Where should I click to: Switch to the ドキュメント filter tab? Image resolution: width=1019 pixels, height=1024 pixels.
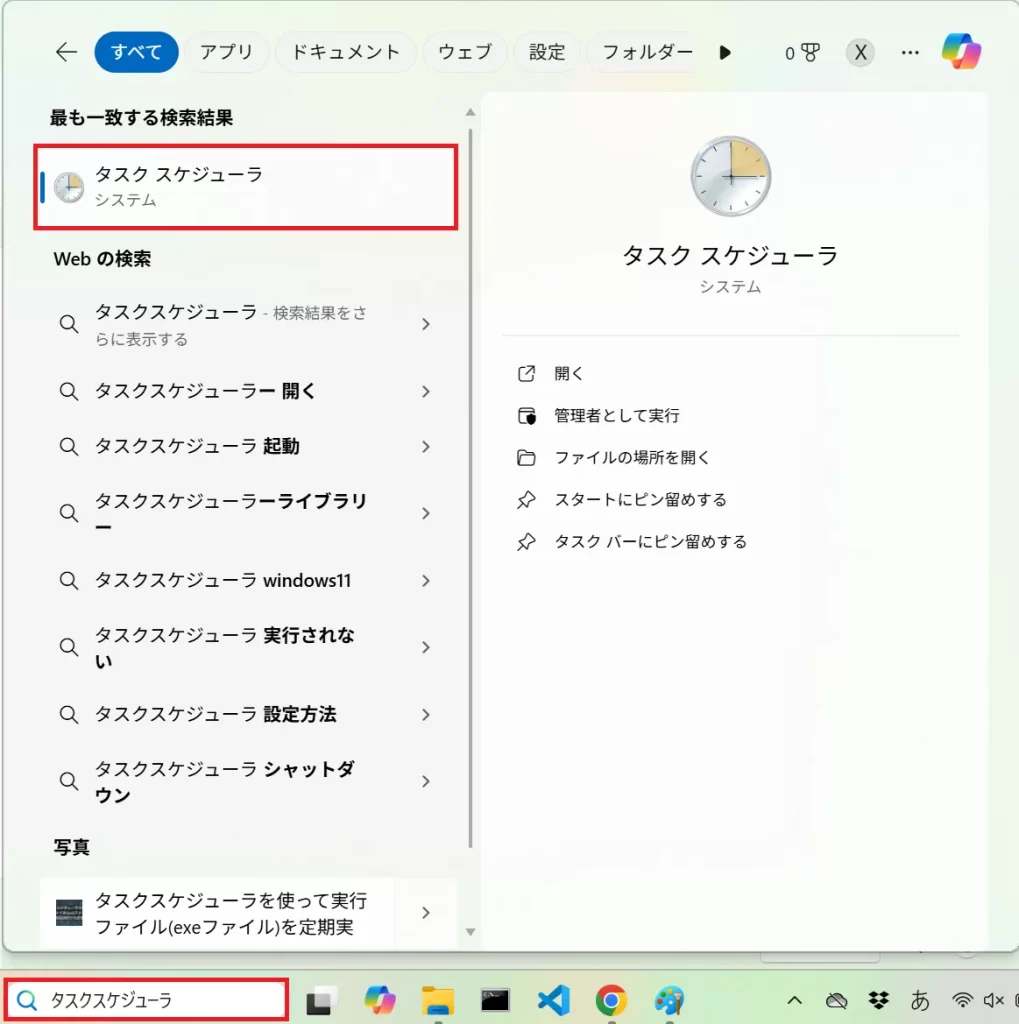345,53
